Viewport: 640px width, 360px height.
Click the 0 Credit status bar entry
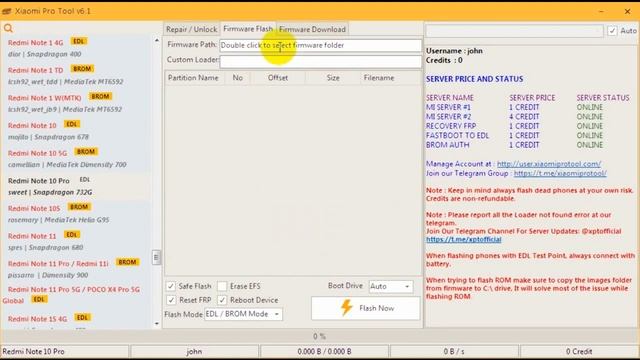tap(579, 351)
